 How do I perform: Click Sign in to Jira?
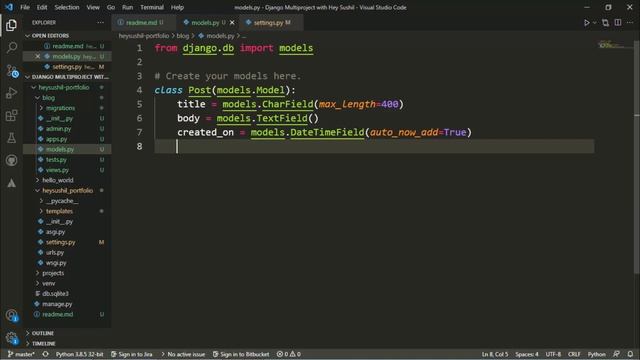pos(131,354)
